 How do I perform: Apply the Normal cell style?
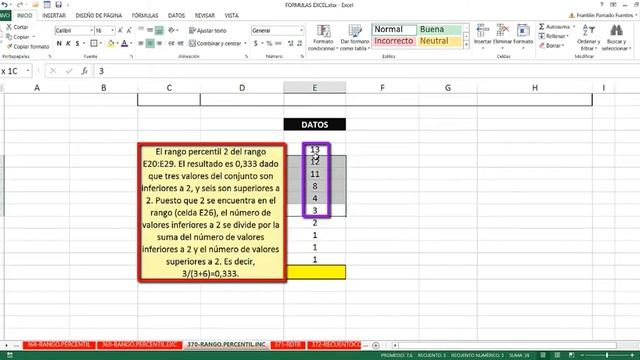(394, 29)
